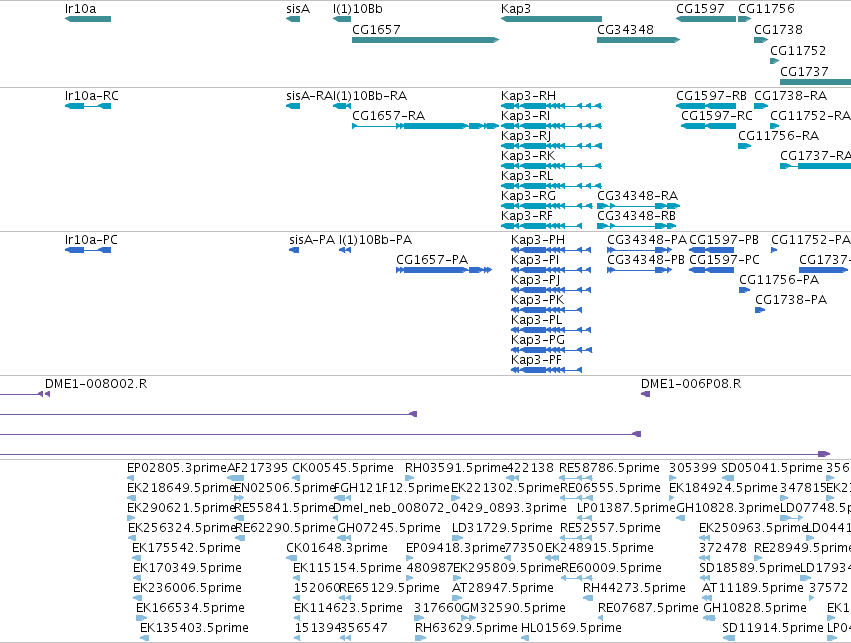This screenshot has height=643, width=851.
Task: Select the Ir10a-RC transcript label
Action: 91,96
